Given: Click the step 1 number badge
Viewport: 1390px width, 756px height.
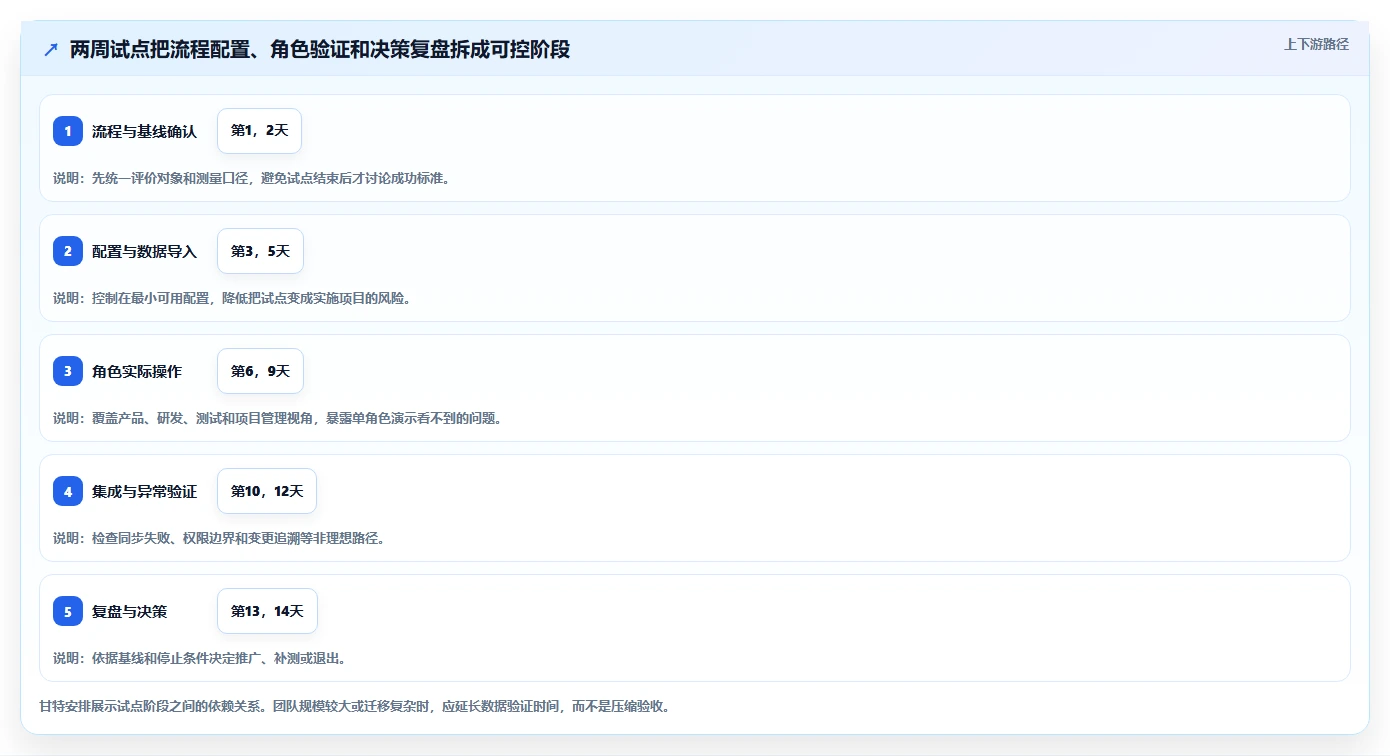Looking at the screenshot, I should (x=68, y=131).
